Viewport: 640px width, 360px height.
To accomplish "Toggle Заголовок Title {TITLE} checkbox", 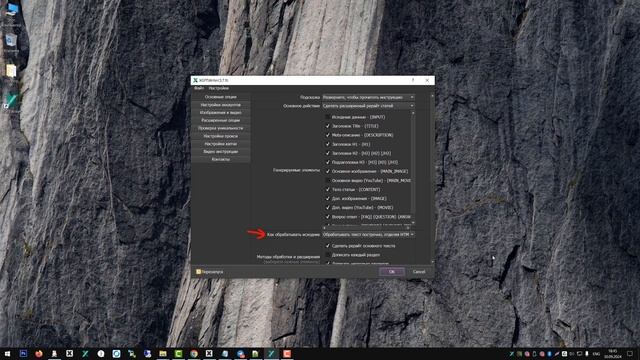I will 327,126.
